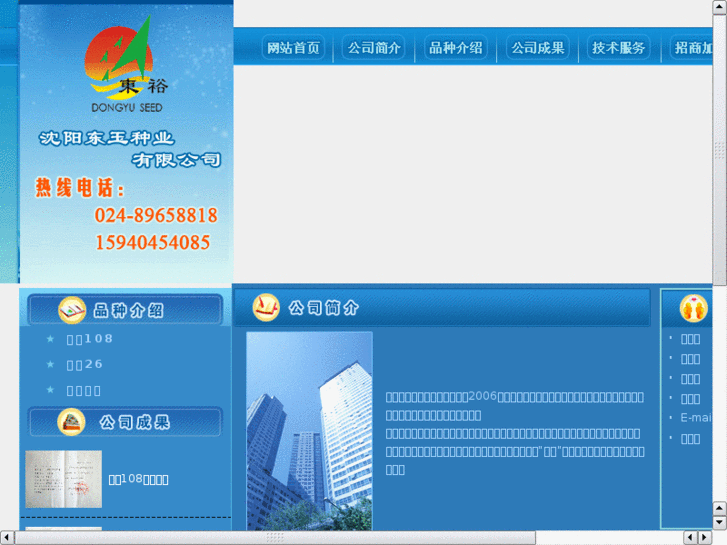
Task: Click the star bullet beside the 108 item
Action: point(51,339)
